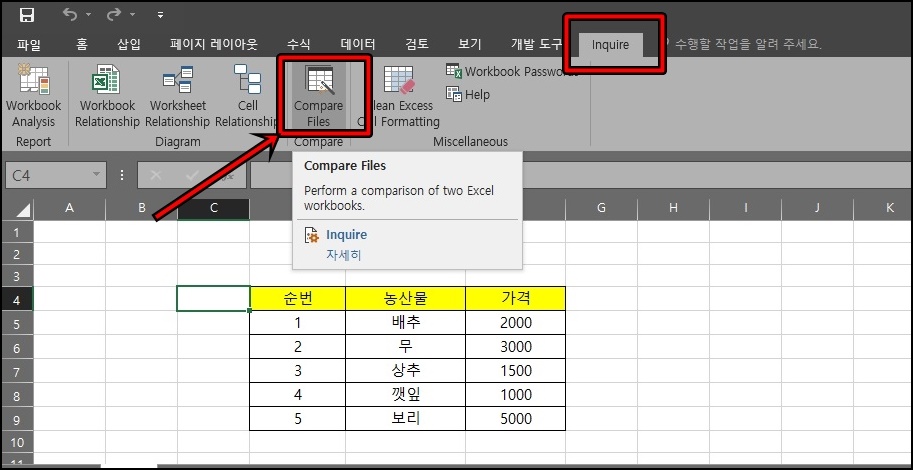Switch to the 삽입 ribbon tab
913x470 pixels.
pyautogui.click(x=129, y=44)
